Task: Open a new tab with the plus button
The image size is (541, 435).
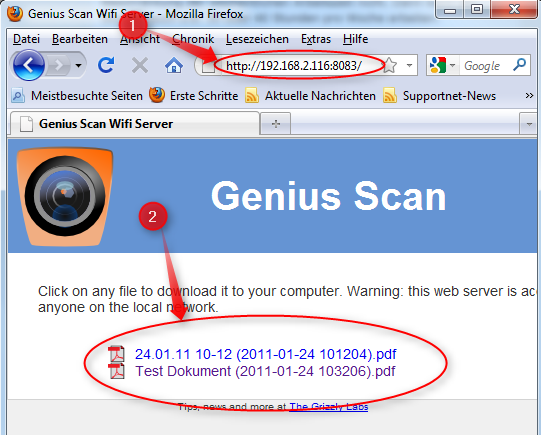Action: click(276, 123)
